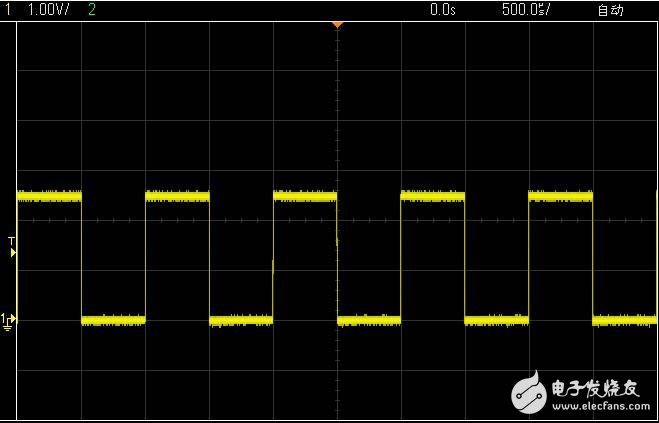Click the second high pulse of the waveform
This screenshot has width=659, height=423.
tap(177, 196)
